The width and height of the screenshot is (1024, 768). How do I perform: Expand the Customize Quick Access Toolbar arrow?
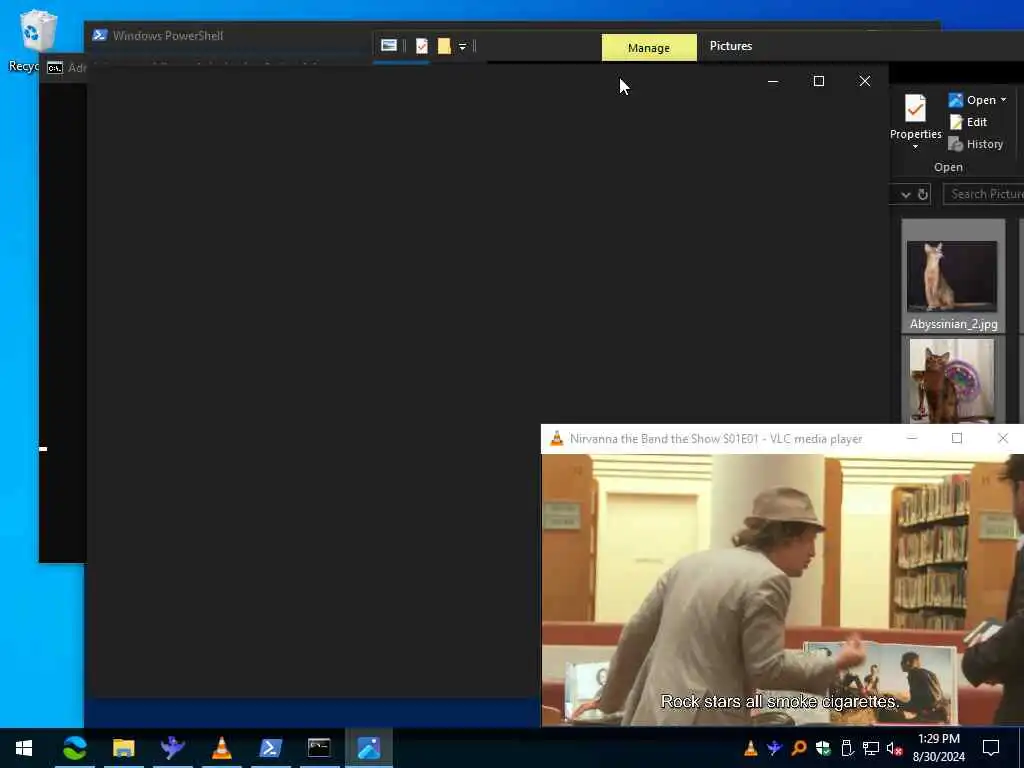coord(462,46)
